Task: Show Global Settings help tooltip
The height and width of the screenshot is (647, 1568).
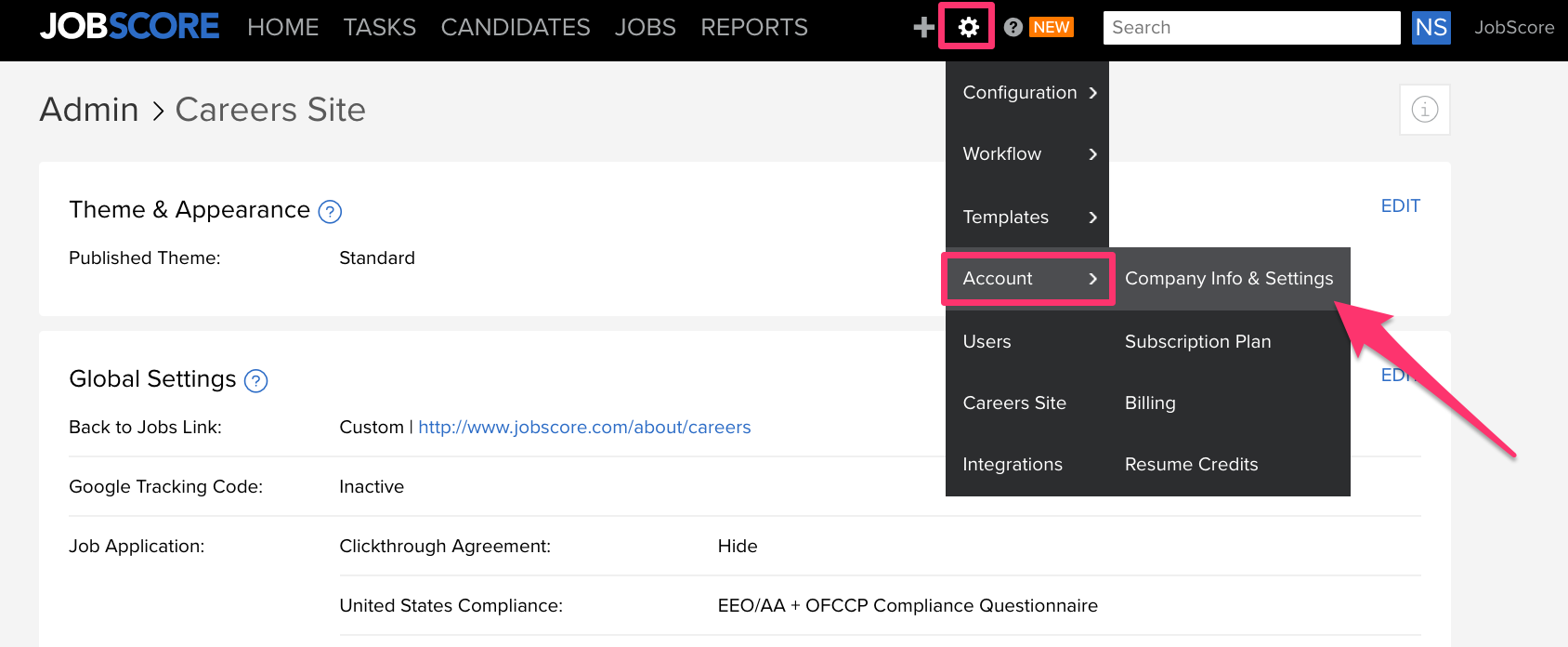Action: [x=255, y=381]
